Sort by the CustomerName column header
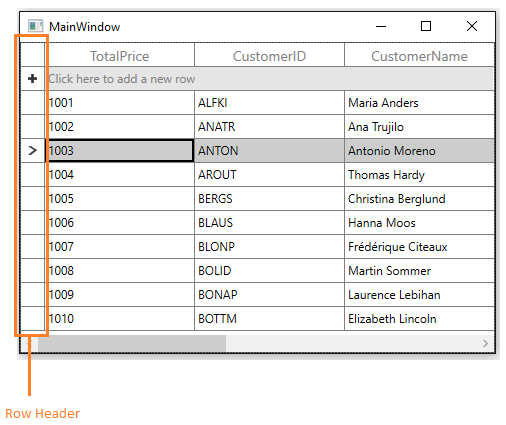 tap(419, 55)
